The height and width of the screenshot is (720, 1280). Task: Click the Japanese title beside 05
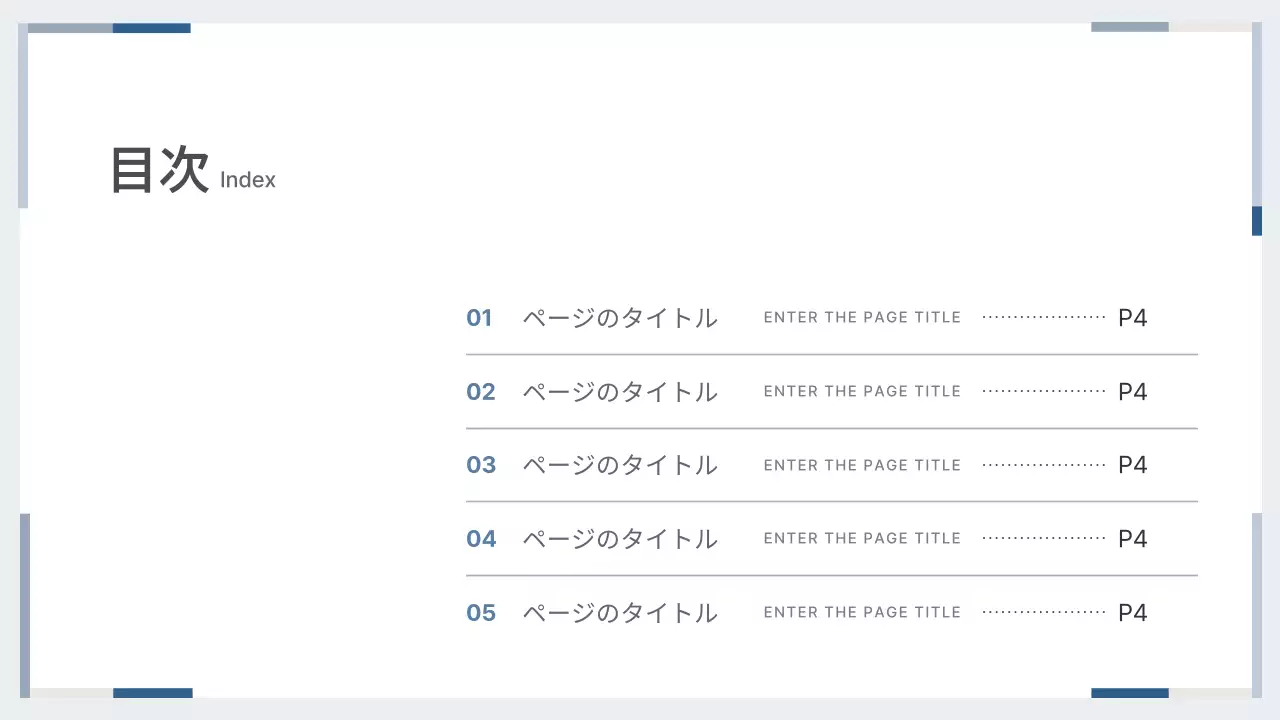[620, 613]
